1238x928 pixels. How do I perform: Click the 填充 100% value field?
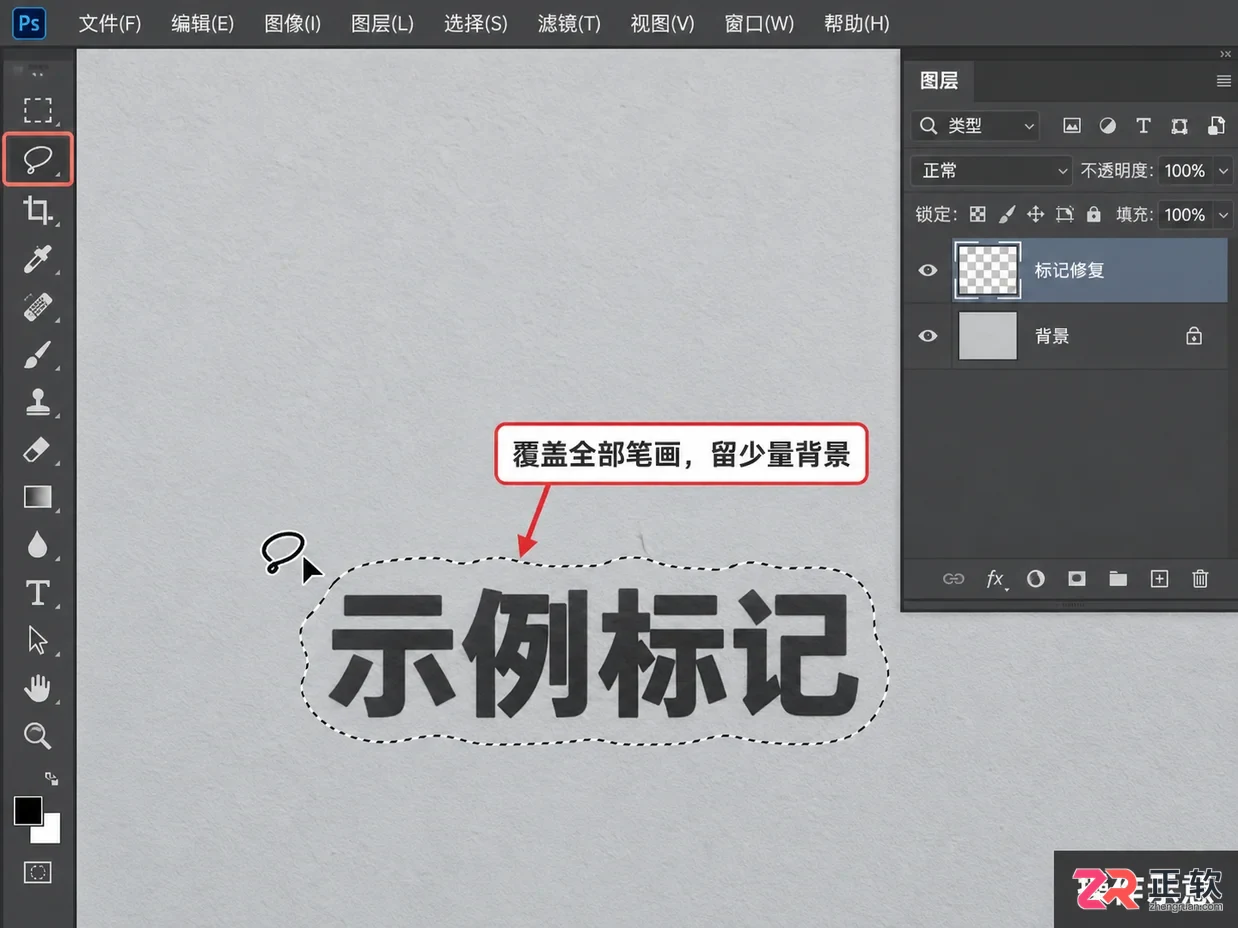coord(1185,214)
